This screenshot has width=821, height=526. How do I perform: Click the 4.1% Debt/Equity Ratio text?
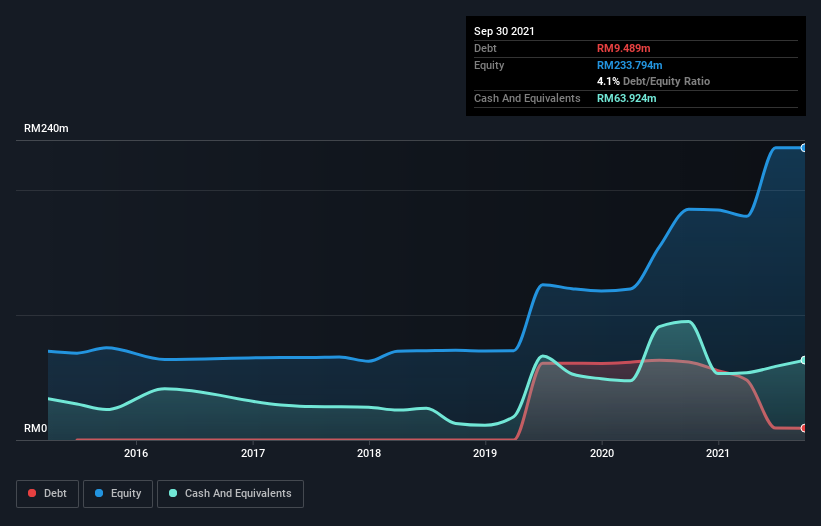pos(653,82)
